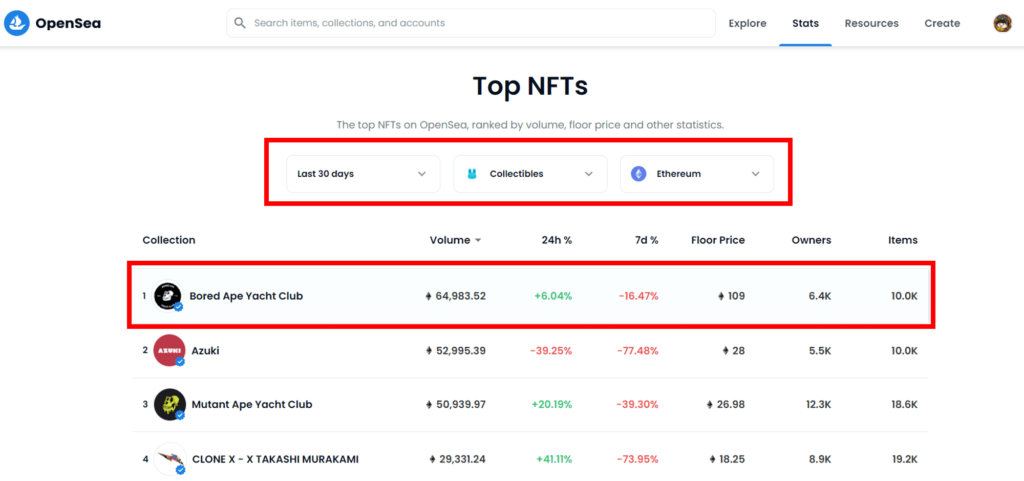This screenshot has width=1024, height=481.
Task: Click the -73.95% 7d change
Action: (637, 459)
